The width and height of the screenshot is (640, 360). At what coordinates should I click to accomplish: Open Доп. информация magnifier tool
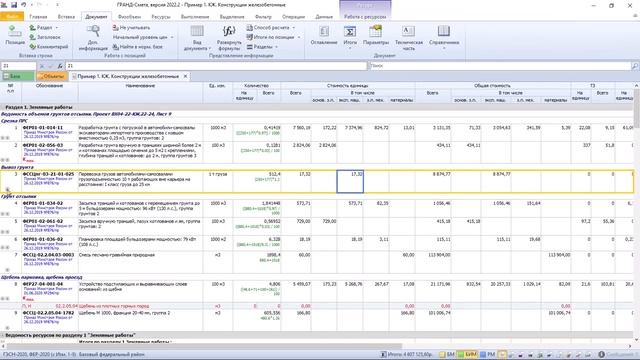[x=93, y=32]
